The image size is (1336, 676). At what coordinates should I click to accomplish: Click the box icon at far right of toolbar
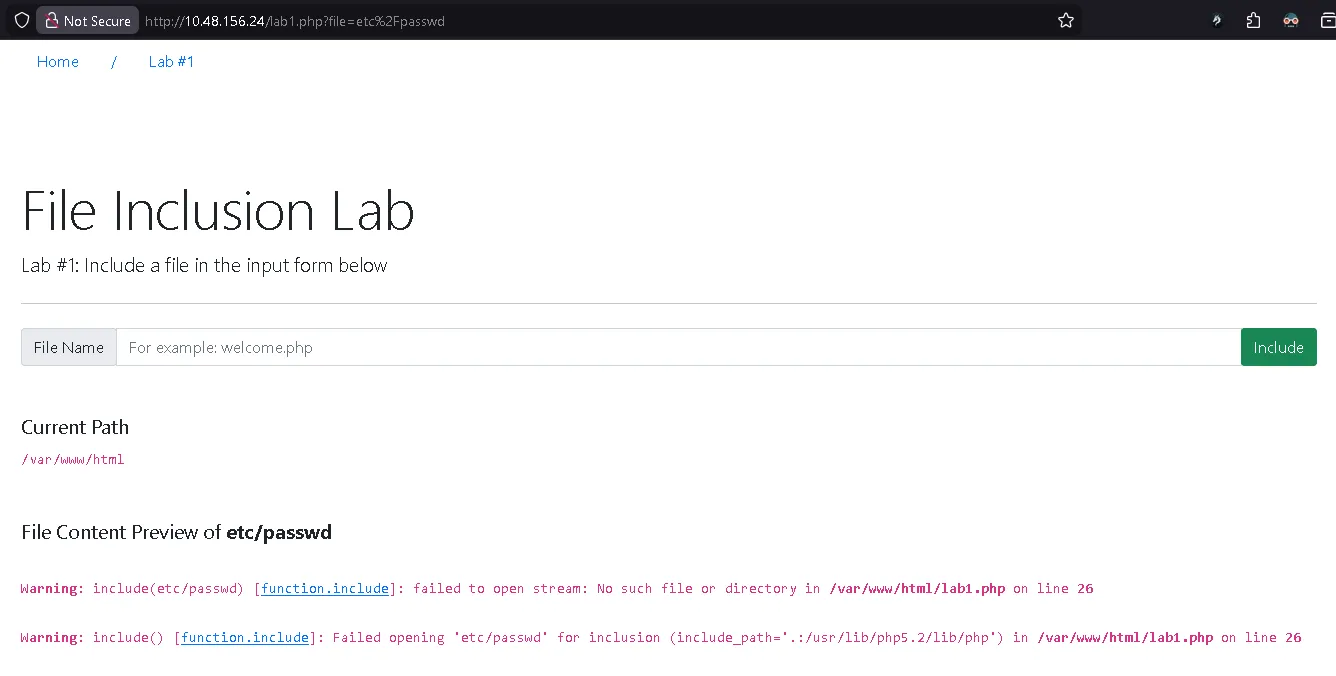(x=1327, y=20)
